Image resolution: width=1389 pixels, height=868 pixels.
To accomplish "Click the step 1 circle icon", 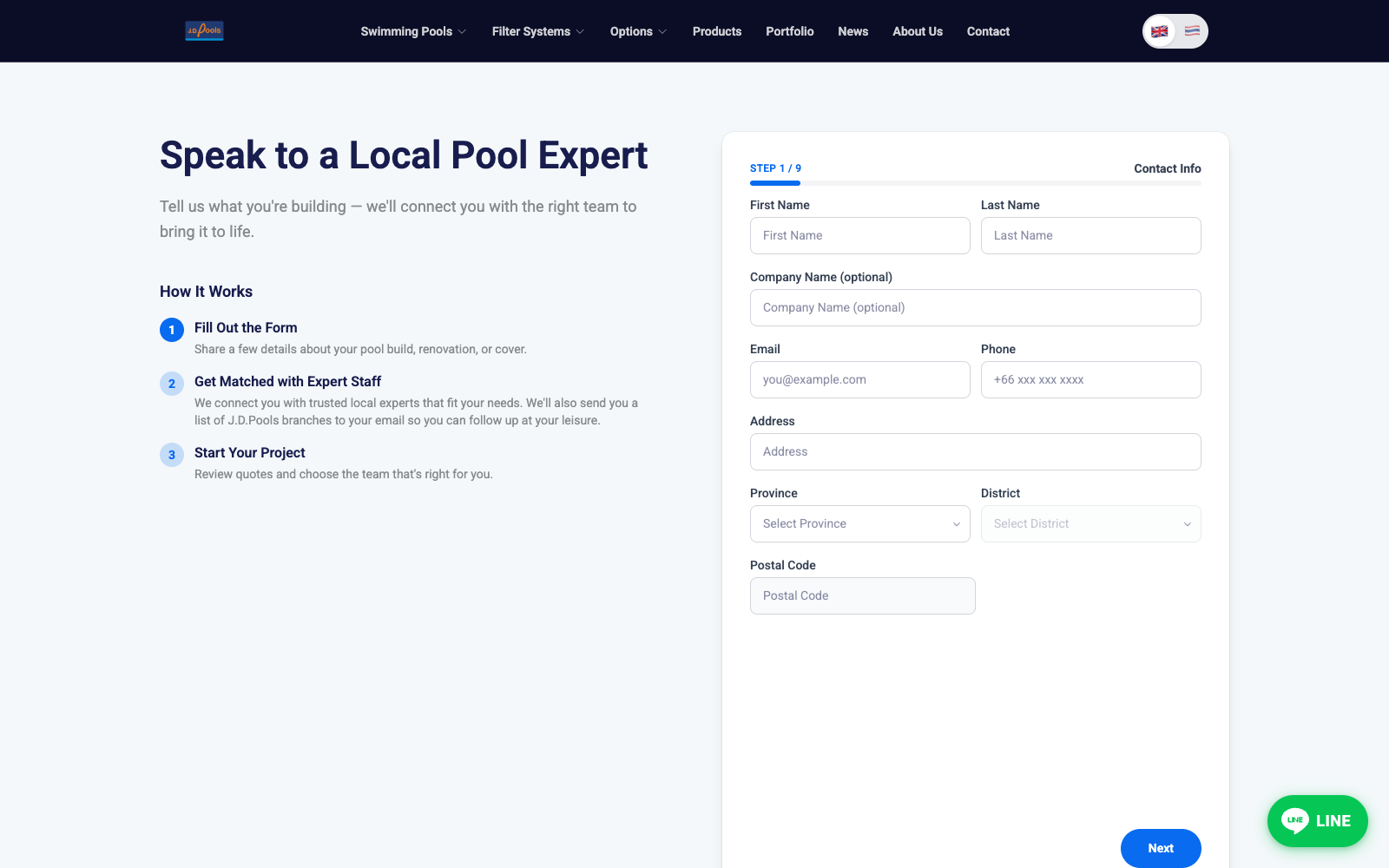I will [172, 330].
